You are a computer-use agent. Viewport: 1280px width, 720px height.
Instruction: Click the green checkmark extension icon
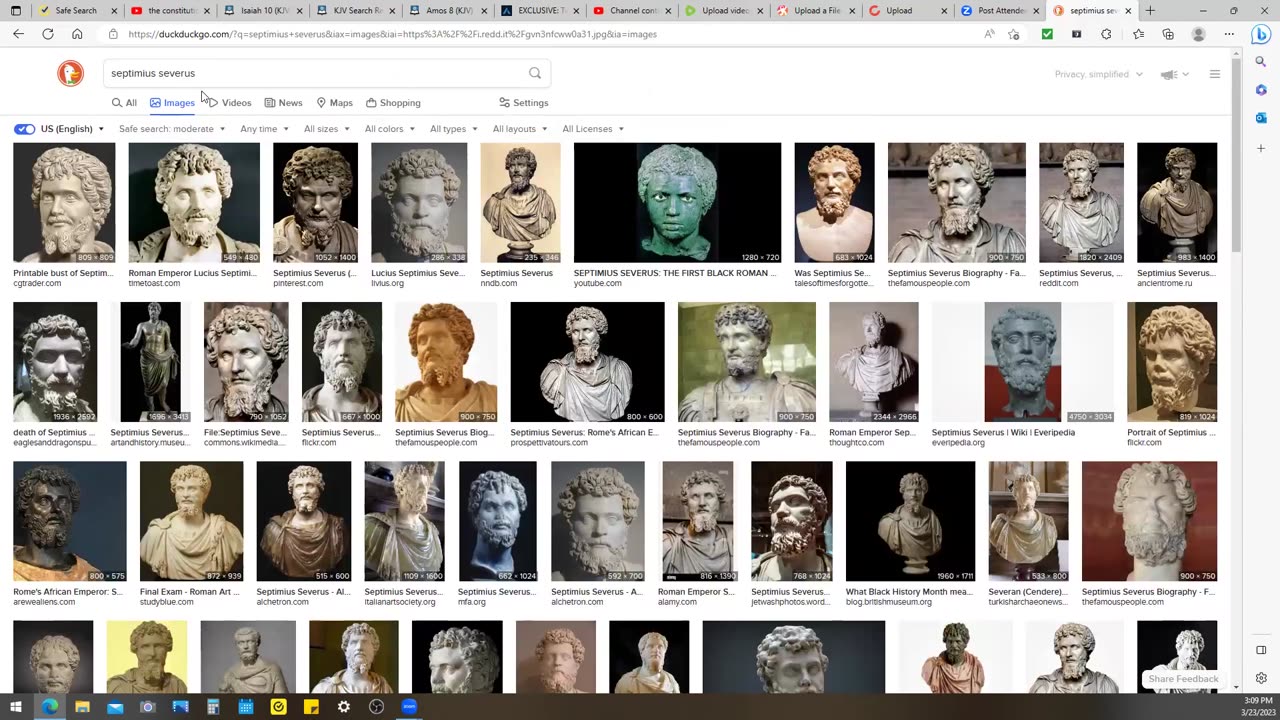1047,34
